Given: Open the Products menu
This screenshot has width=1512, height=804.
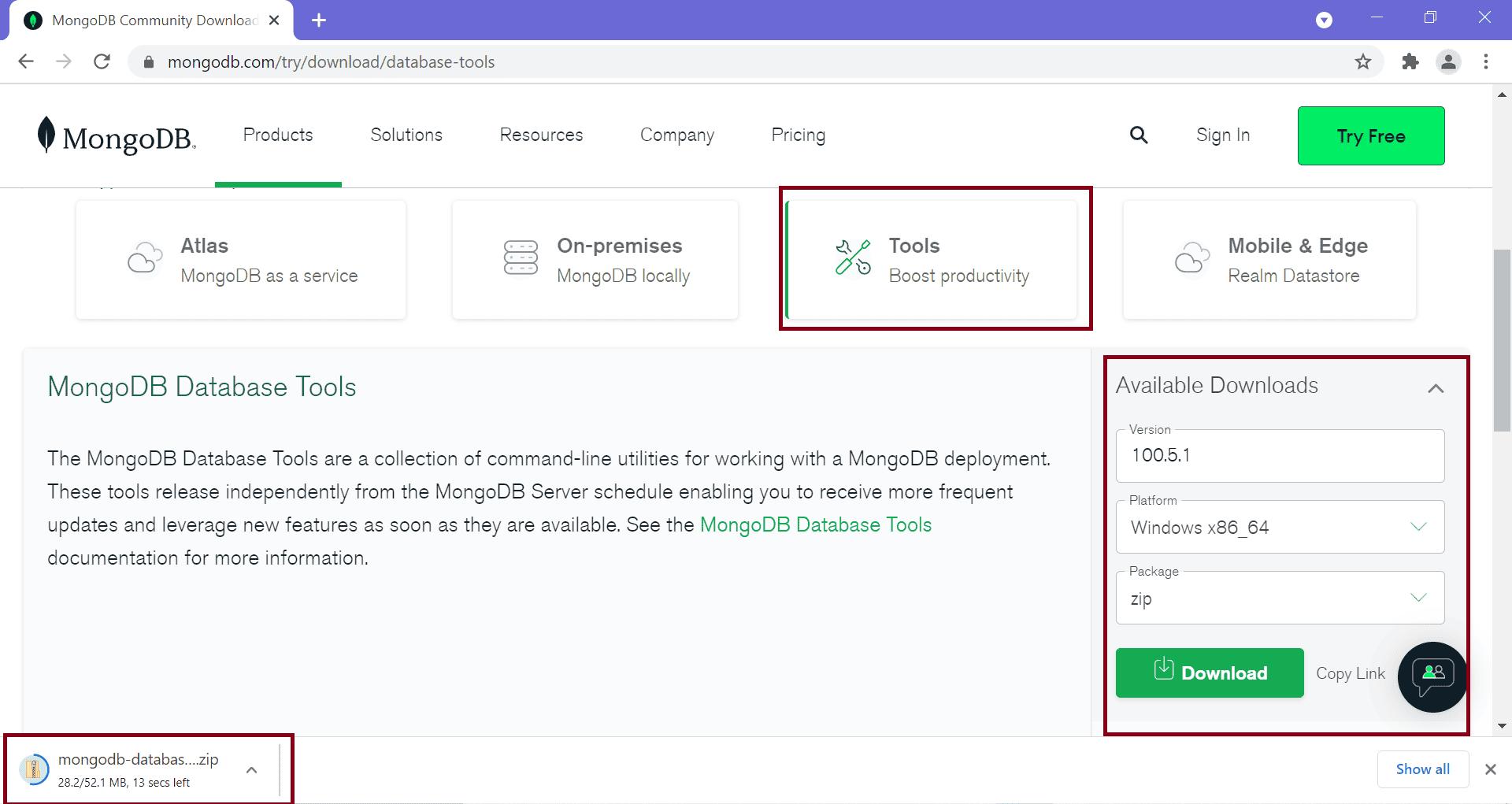Looking at the screenshot, I should pyautogui.click(x=278, y=135).
